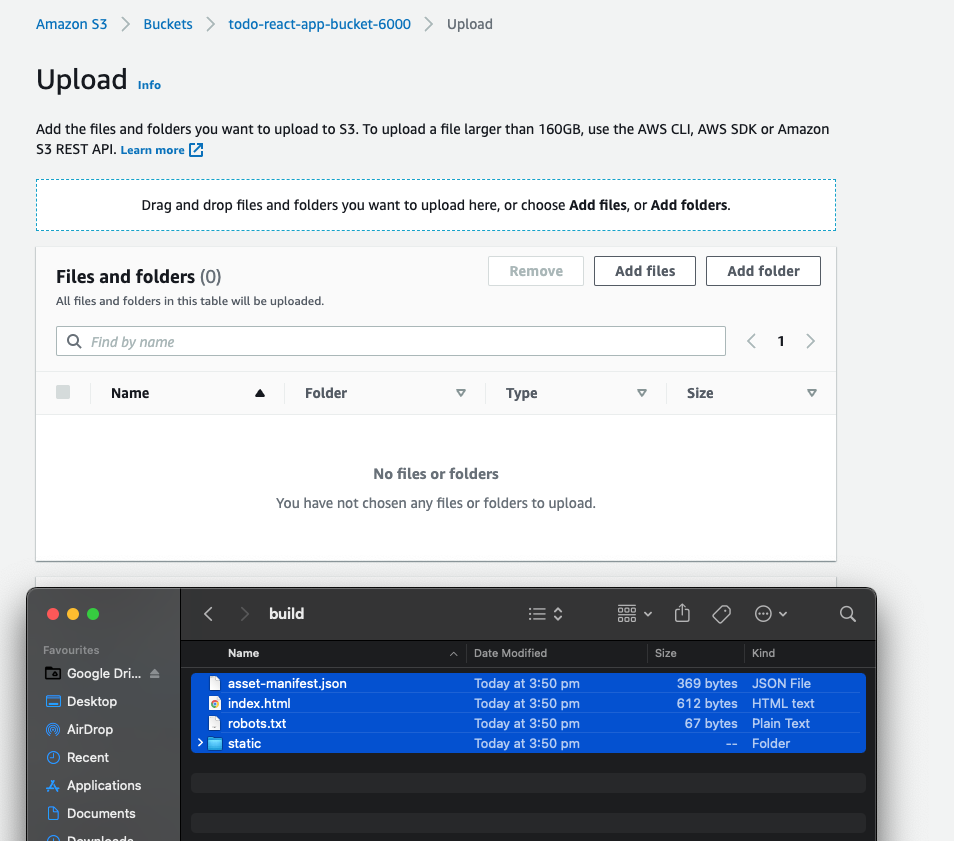The width and height of the screenshot is (954, 841).
Task: Open the Info link beside Upload
Action: tap(149, 85)
